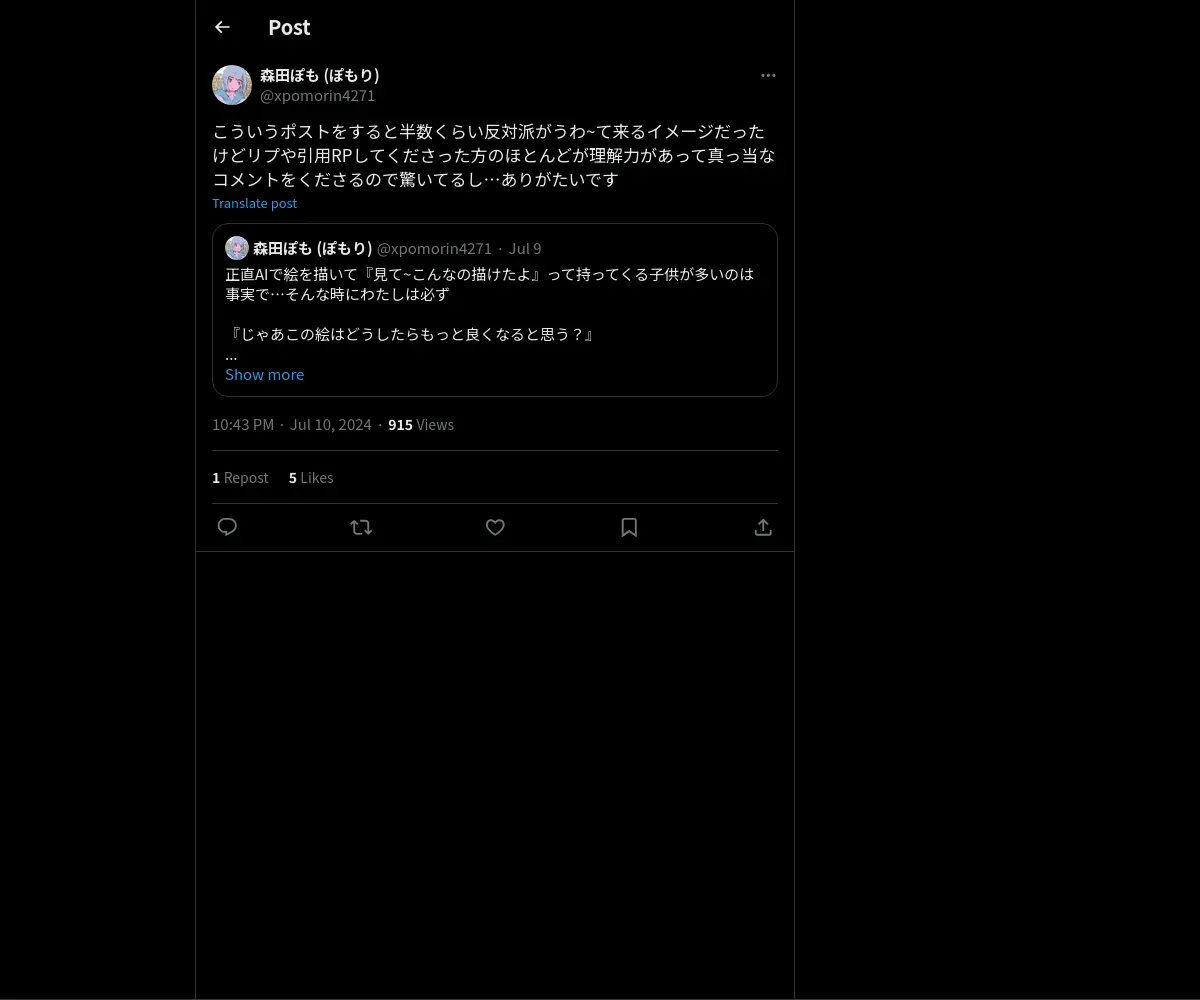Go back using the left arrow icon
This screenshot has height=1000, width=1200.
pyautogui.click(x=222, y=27)
